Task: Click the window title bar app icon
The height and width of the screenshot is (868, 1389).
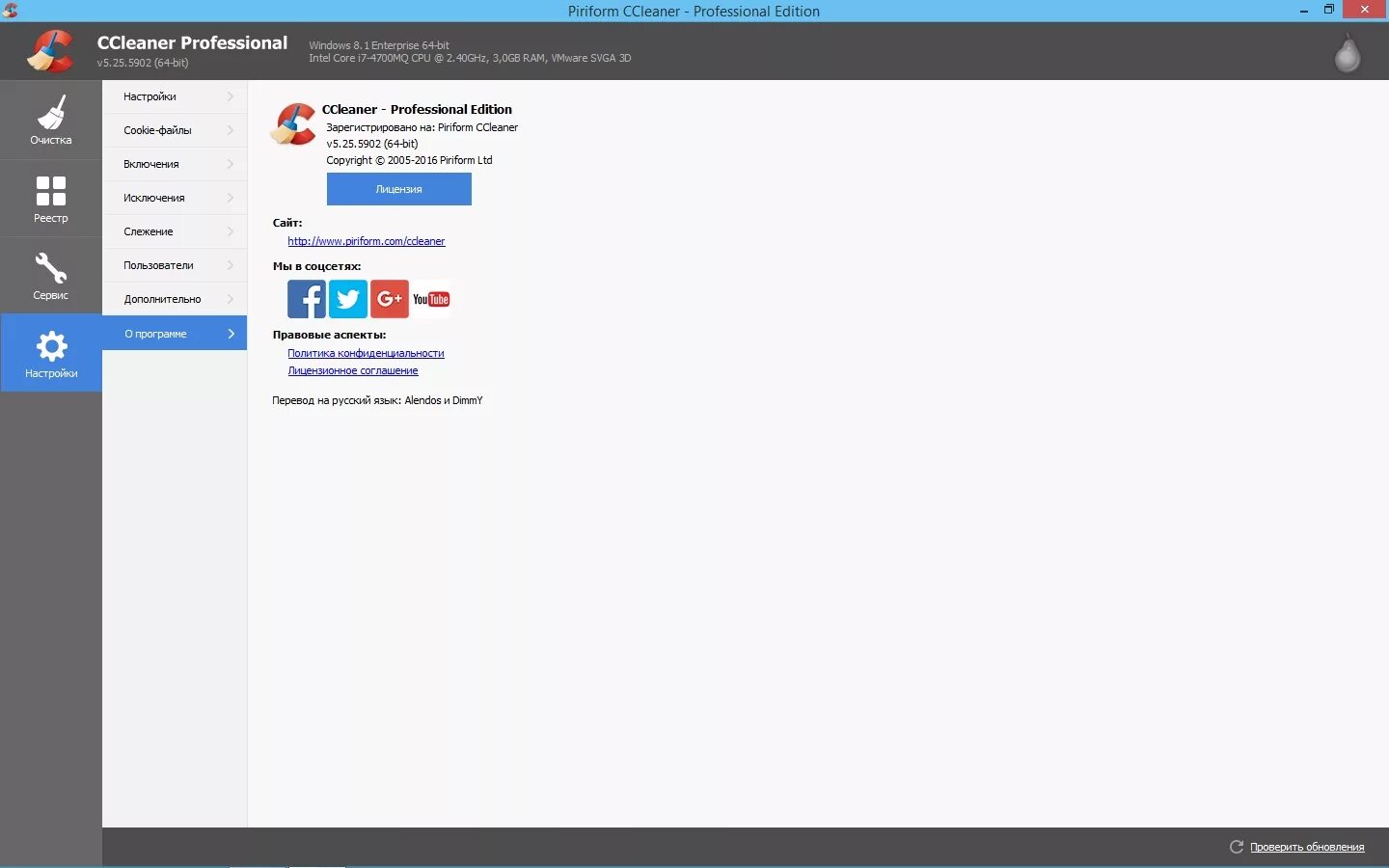Action: pyautogui.click(x=10, y=11)
